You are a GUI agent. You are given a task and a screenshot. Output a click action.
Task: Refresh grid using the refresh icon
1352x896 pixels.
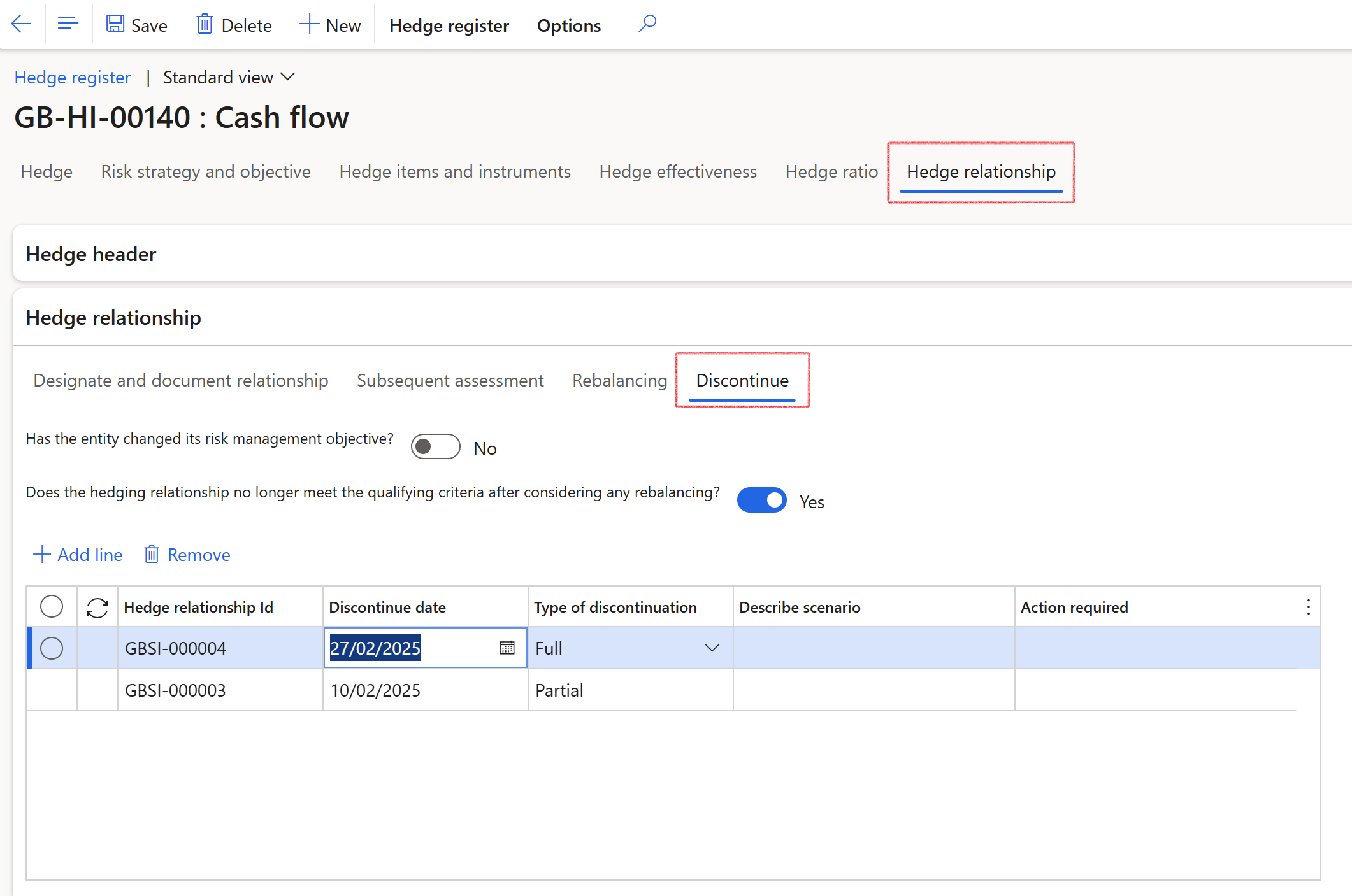tap(97, 608)
